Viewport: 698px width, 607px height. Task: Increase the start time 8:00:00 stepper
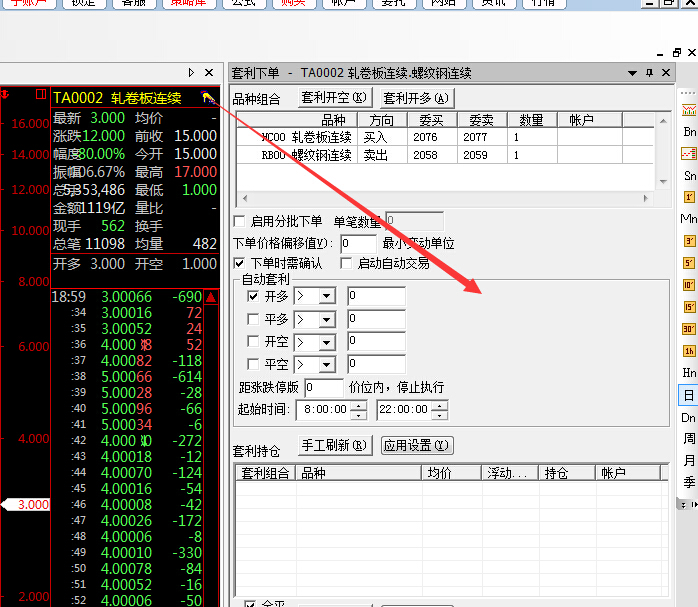(x=359, y=405)
